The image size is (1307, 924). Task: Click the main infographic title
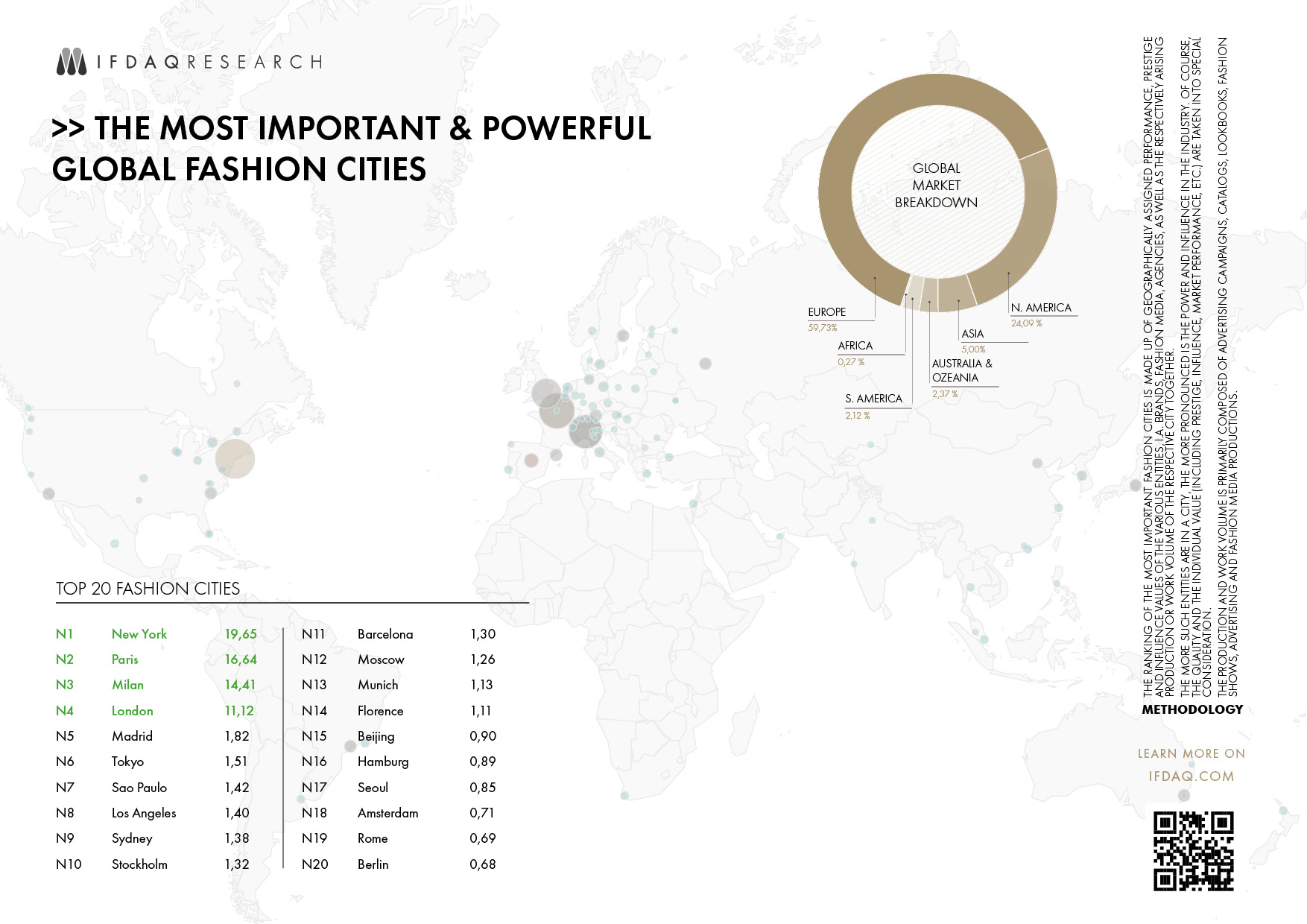pyautogui.click(x=352, y=148)
